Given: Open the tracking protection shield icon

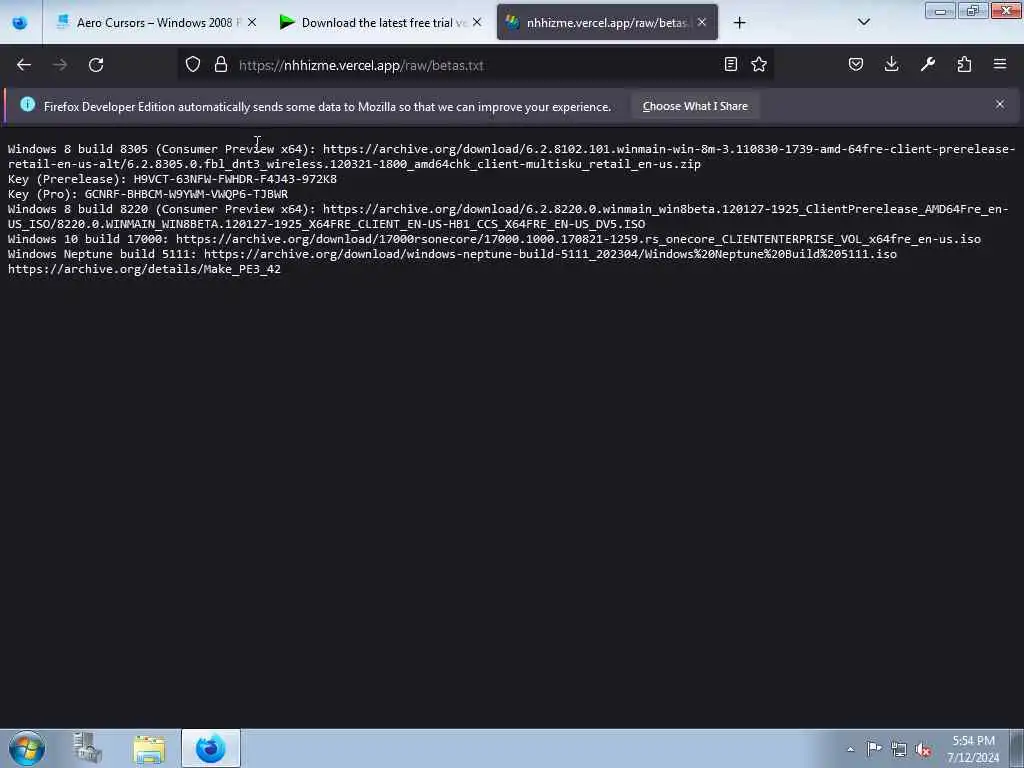Looking at the screenshot, I should tap(193, 64).
